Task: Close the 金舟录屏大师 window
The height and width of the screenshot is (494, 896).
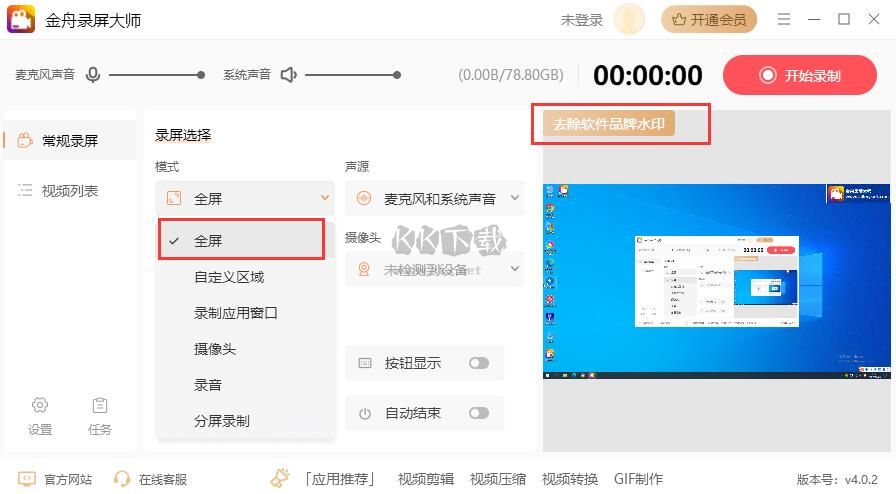Action: [x=874, y=19]
